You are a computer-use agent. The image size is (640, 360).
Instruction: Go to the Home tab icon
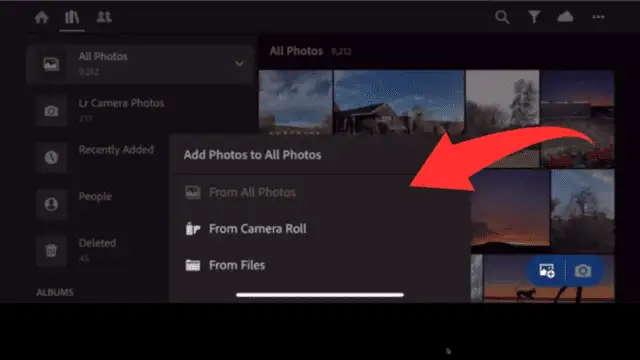42,17
